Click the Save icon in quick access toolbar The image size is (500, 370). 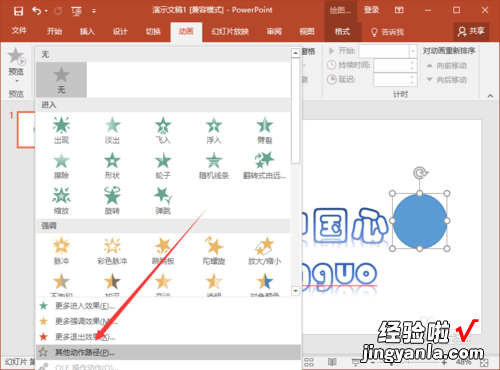tap(18, 11)
